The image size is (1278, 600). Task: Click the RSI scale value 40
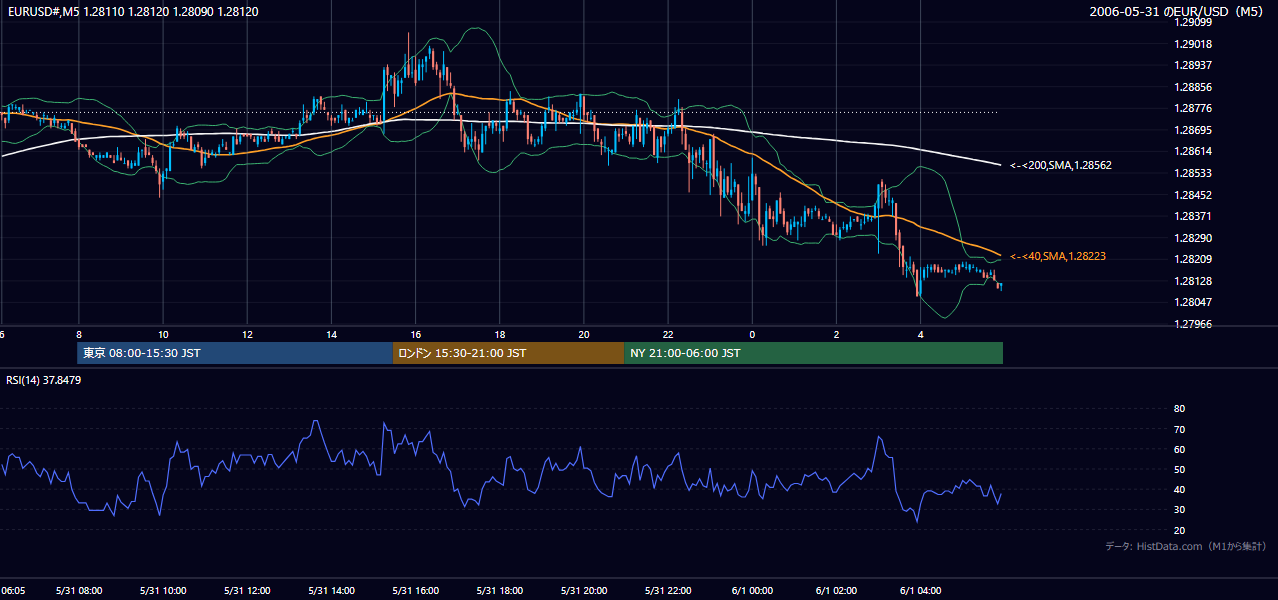(x=1179, y=489)
